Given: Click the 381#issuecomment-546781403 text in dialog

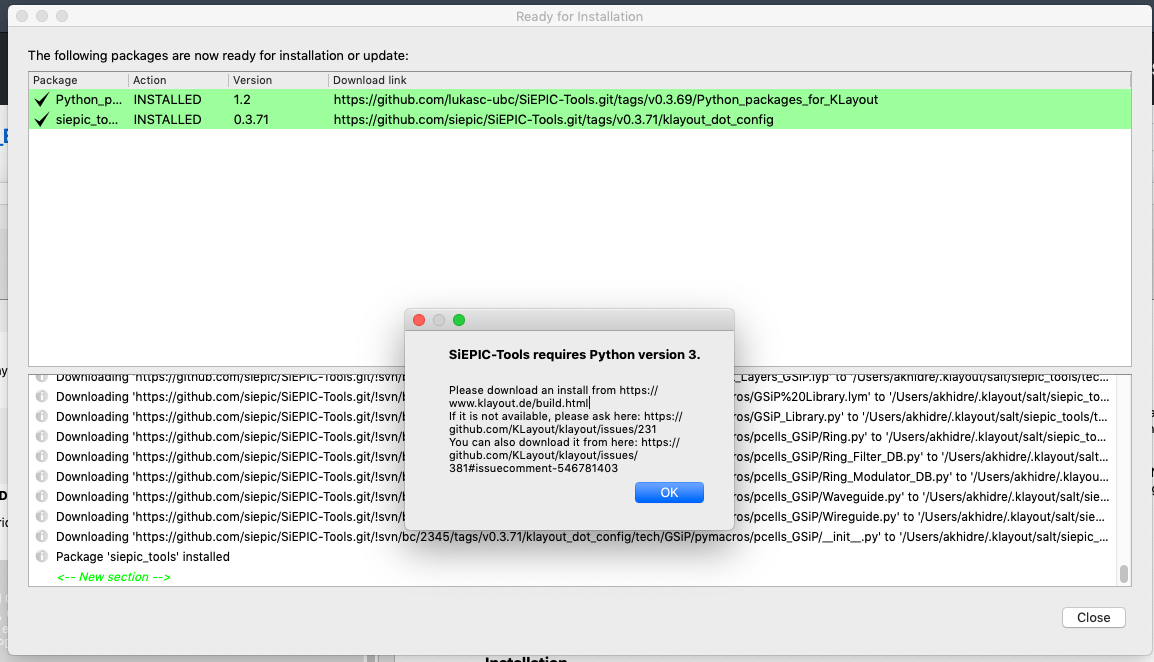Looking at the screenshot, I should click(x=534, y=468).
